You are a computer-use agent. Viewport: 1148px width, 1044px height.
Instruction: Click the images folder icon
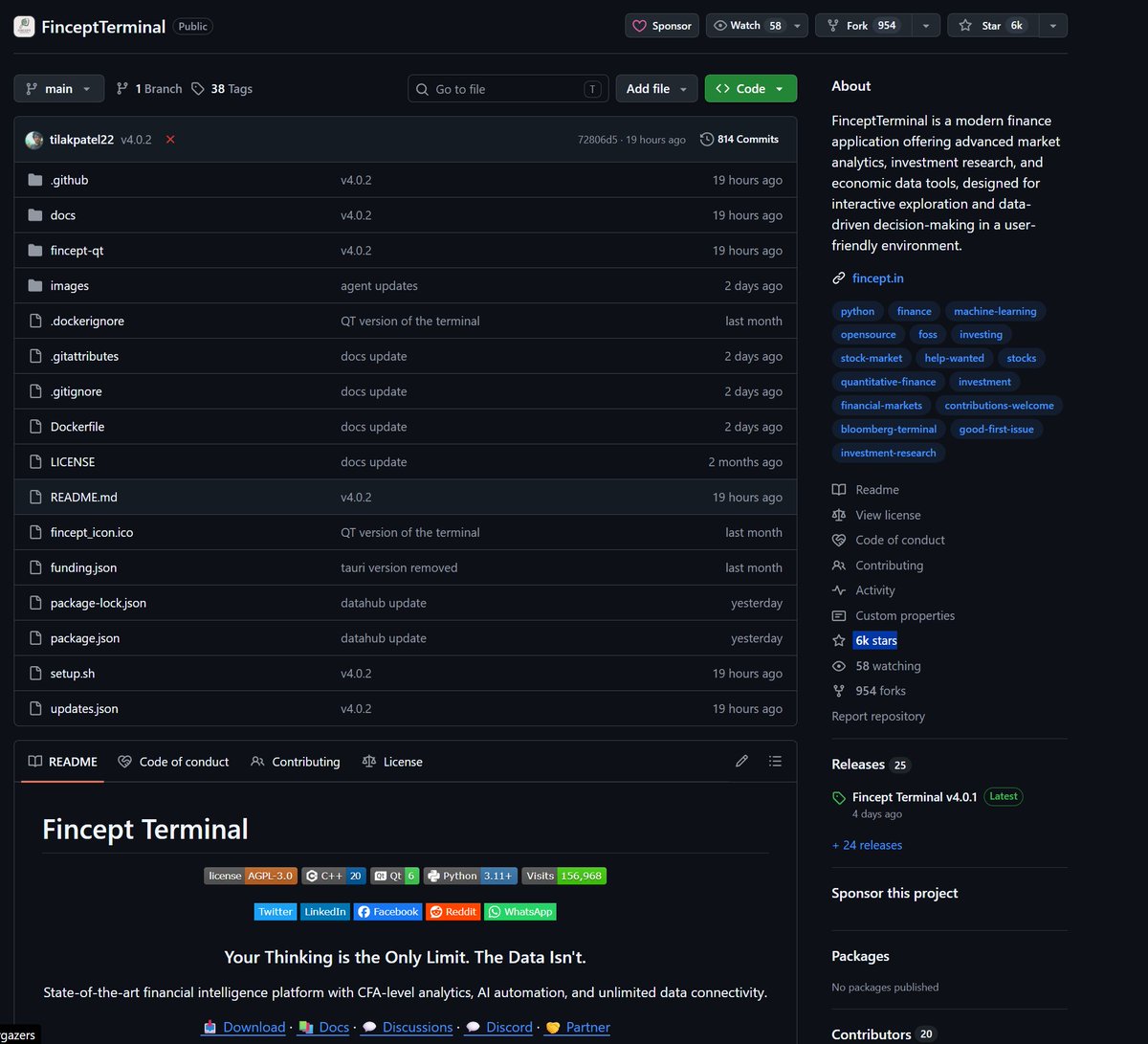(x=35, y=286)
